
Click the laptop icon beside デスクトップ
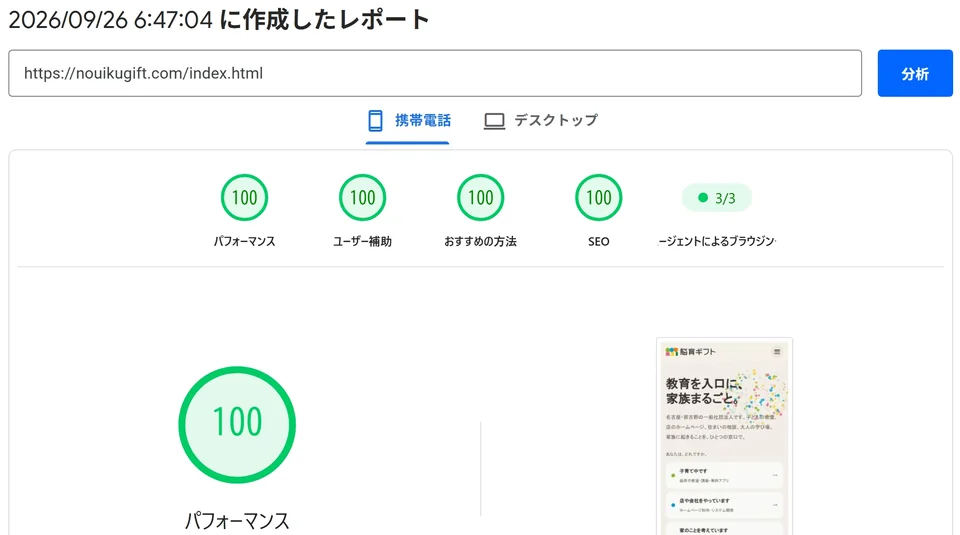point(494,121)
